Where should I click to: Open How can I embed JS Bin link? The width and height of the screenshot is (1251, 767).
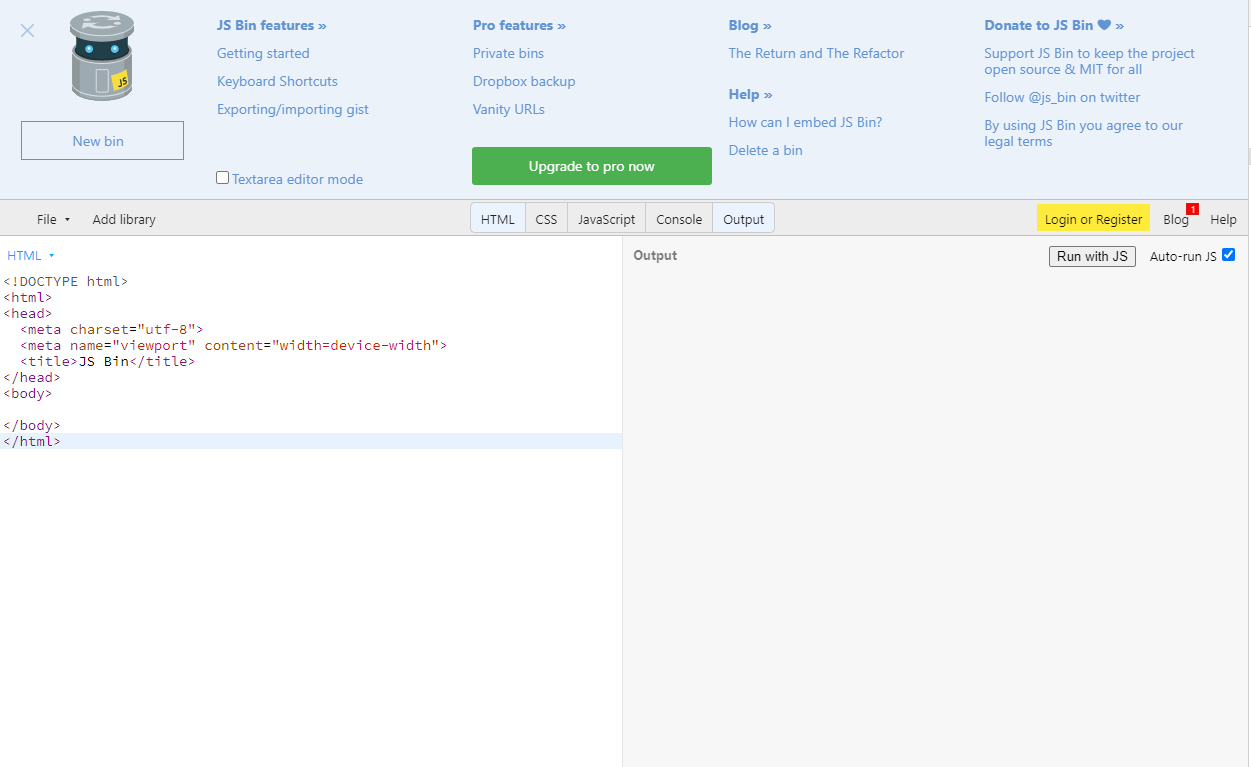(x=805, y=122)
